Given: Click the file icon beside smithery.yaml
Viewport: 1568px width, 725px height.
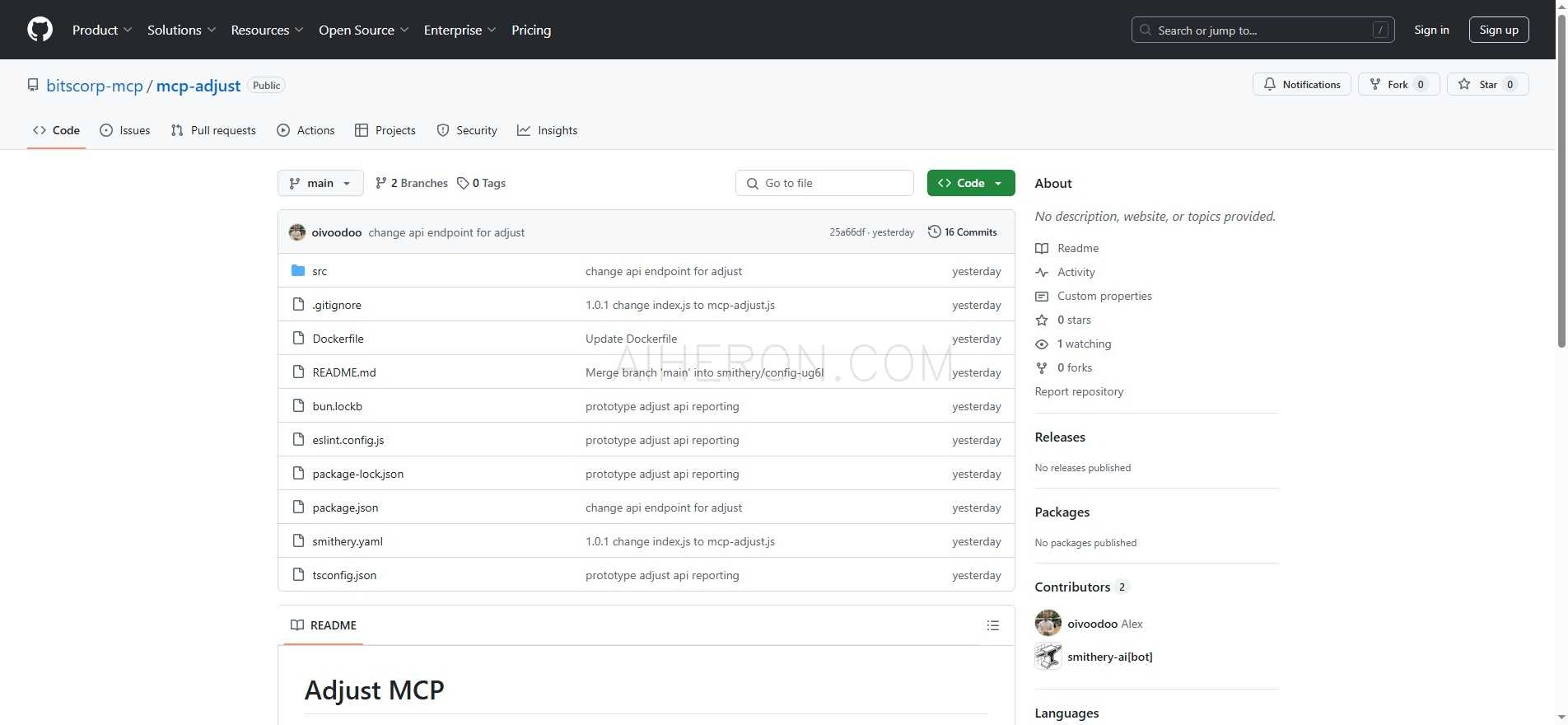Looking at the screenshot, I should (x=298, y=541).
